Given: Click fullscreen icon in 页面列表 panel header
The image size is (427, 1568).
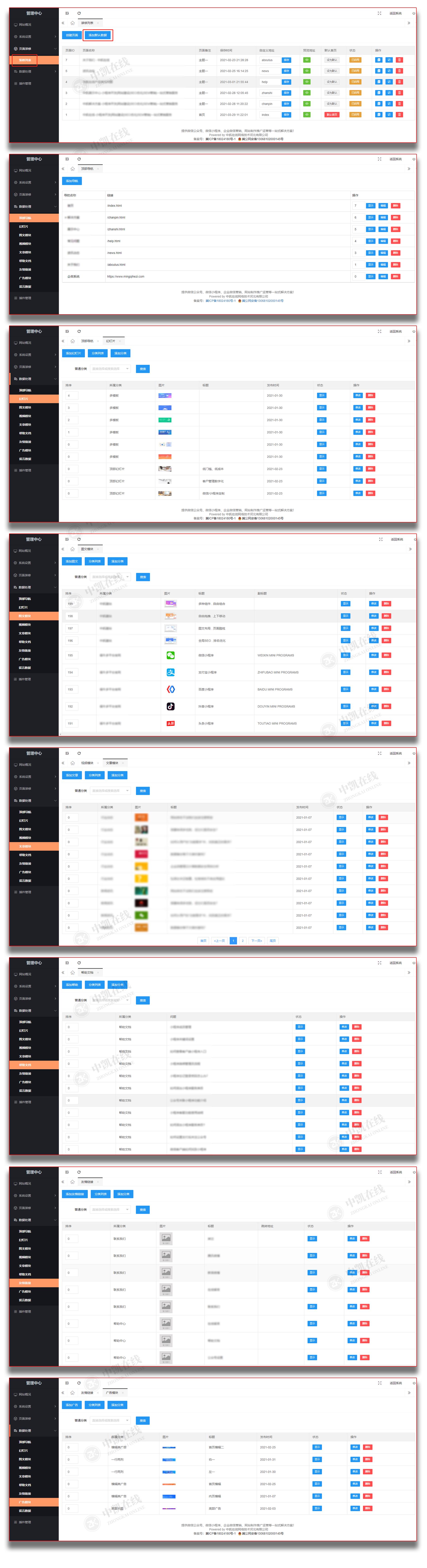Looking at the screenshot, I should click(x=379, y=13).
